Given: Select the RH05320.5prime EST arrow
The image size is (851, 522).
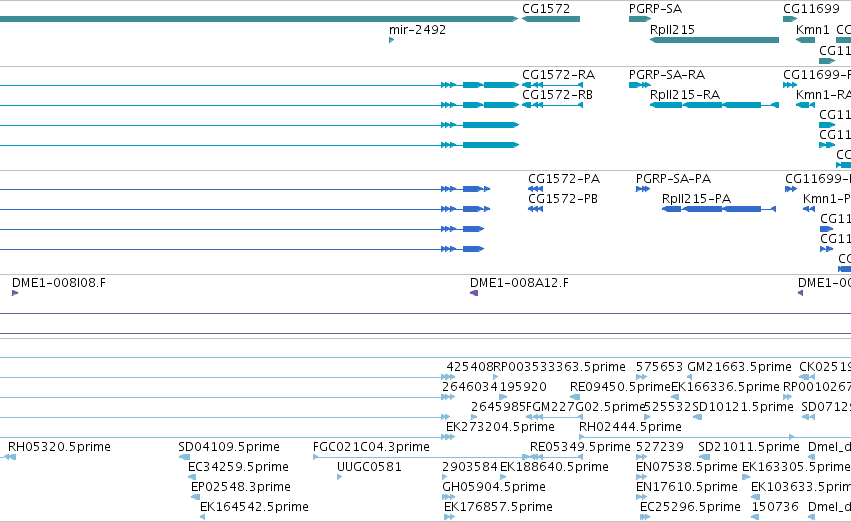Looking at the screenshot, I should (10, 457).
